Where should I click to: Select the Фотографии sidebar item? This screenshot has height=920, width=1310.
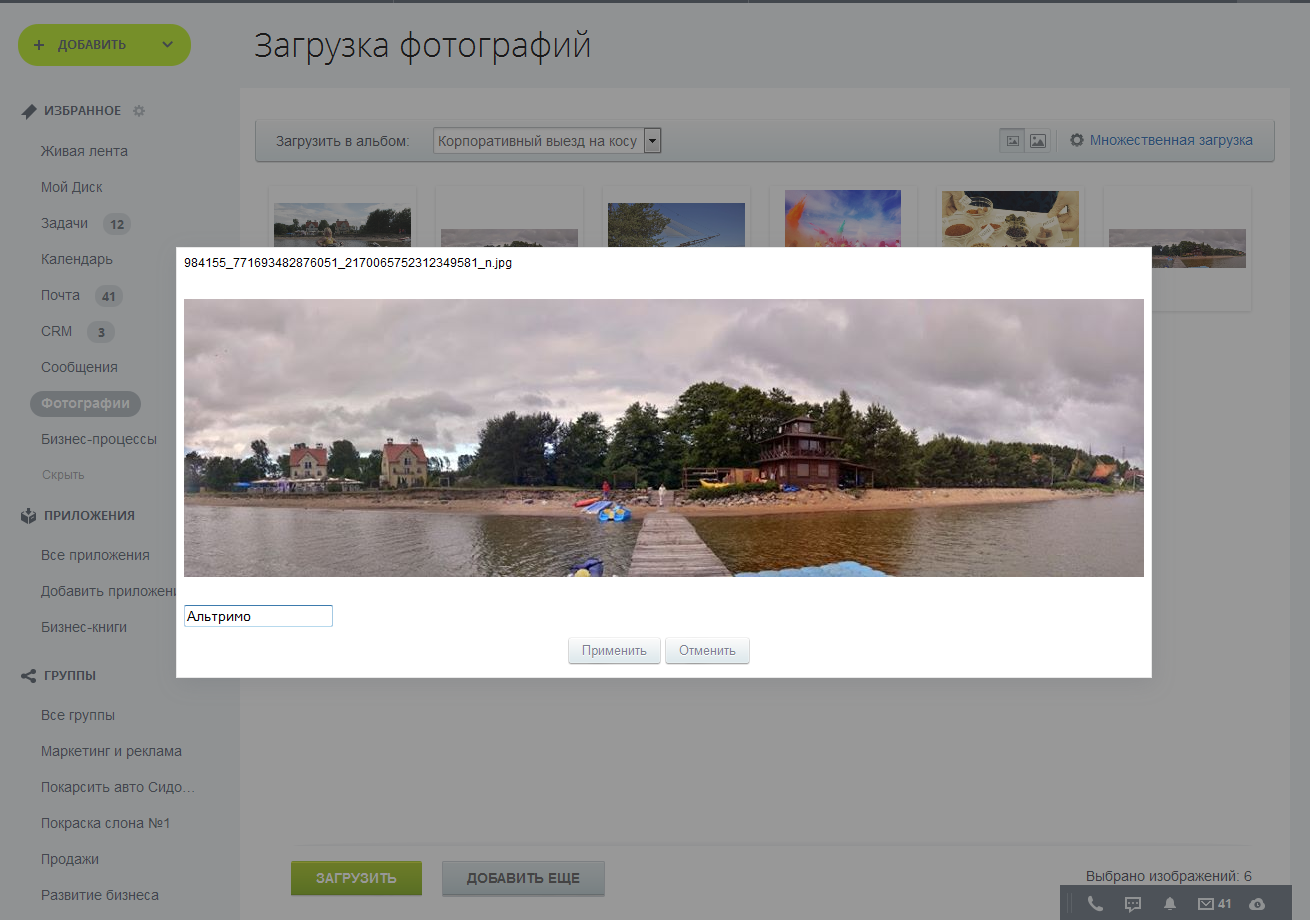tap(85, 404)
